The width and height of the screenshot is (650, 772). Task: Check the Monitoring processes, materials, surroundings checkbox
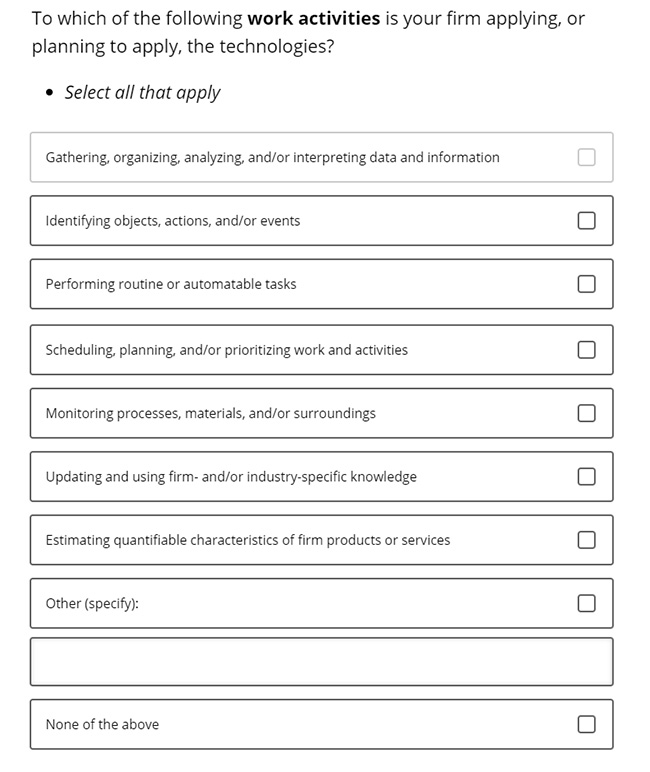[x=586, y=413]
